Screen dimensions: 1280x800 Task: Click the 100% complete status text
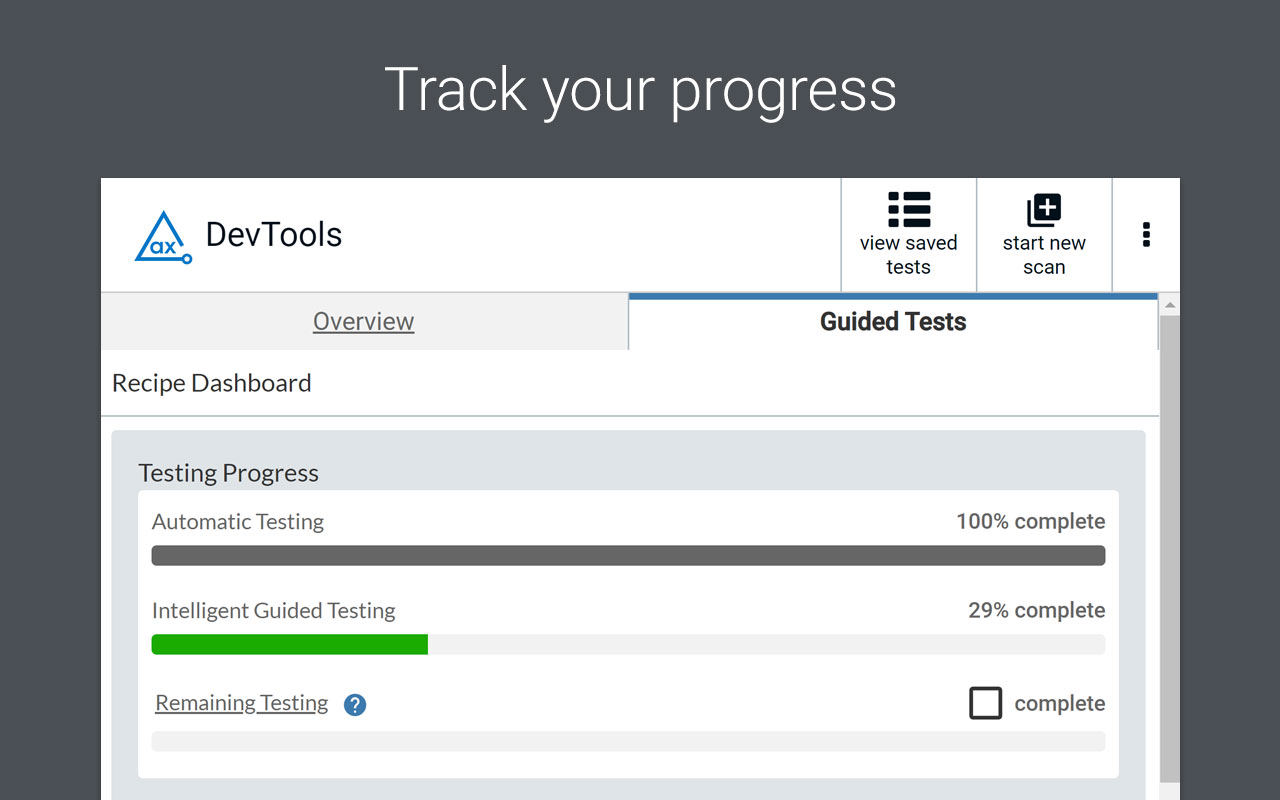(x=1030, y=521)
